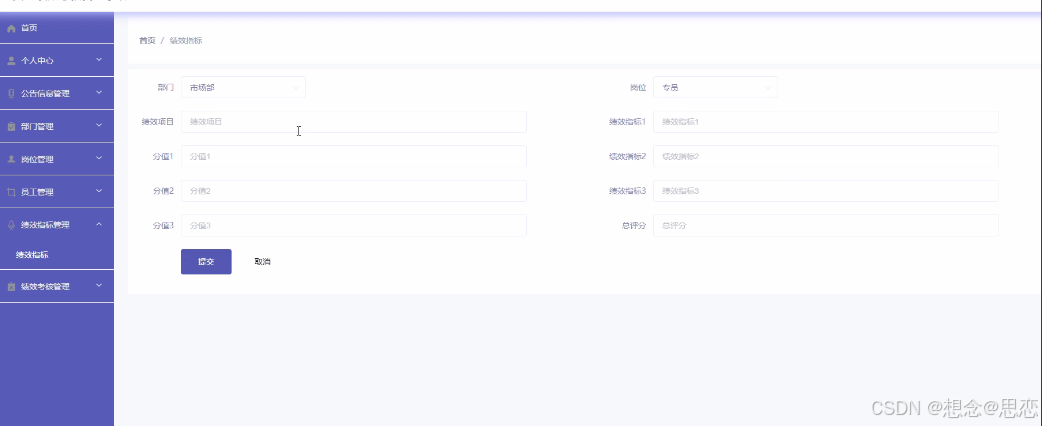The width and height of the screenshot is (1042, 426).
Task: Click the icon beside 绩效考核管理
Action: click(x=11, y=286)
